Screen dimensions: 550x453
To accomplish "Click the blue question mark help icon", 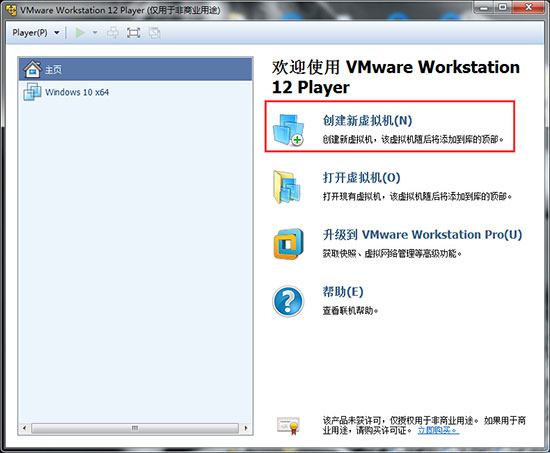I will click(x=288, y=301).
